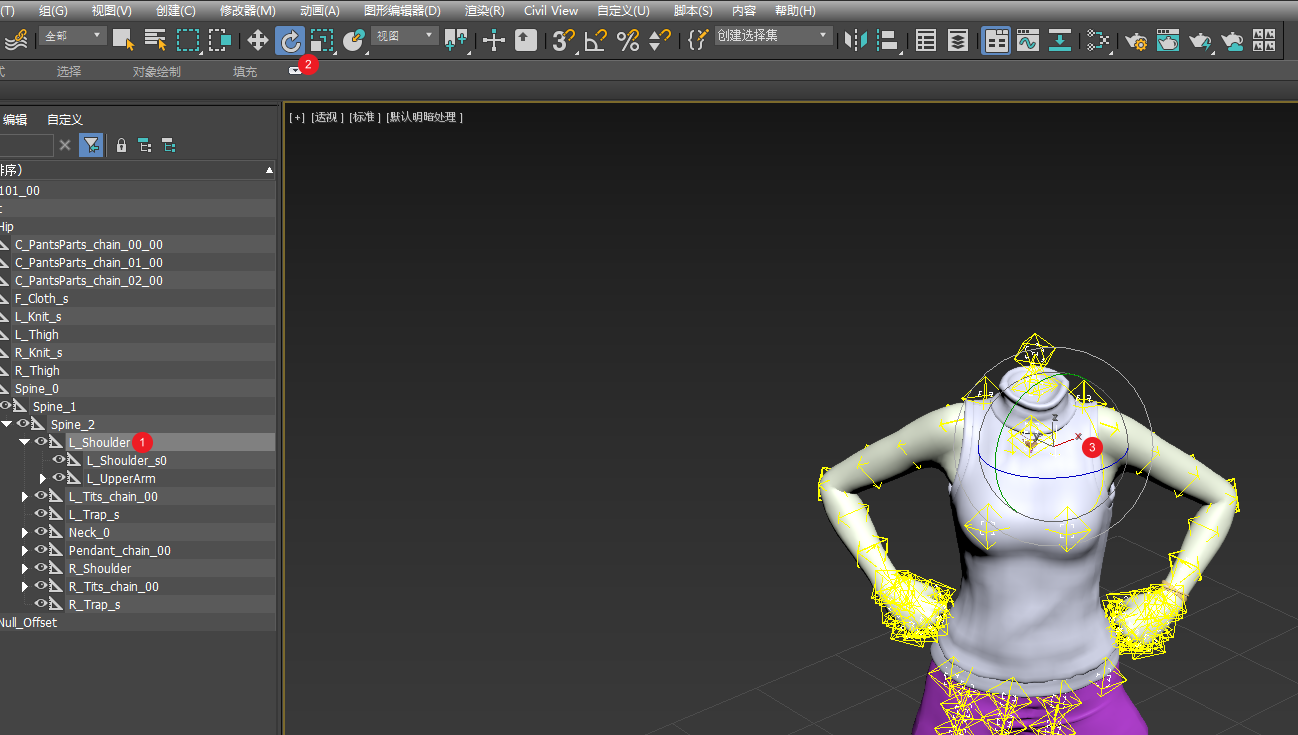Screen dimensions: 1298x735
Task: Hide L_Shoulder_s0 via its eye icon
Action: [59, 460]
